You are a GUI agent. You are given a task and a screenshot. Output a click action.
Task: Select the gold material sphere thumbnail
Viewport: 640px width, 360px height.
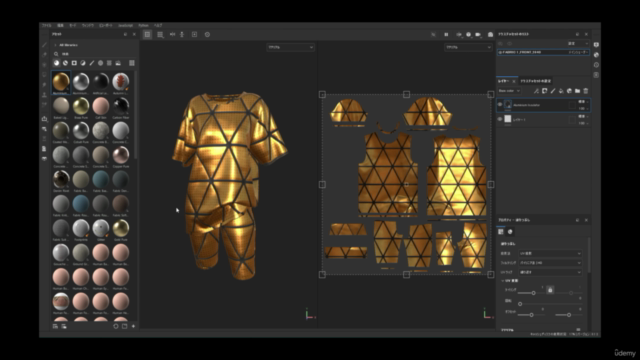[61, 81]
